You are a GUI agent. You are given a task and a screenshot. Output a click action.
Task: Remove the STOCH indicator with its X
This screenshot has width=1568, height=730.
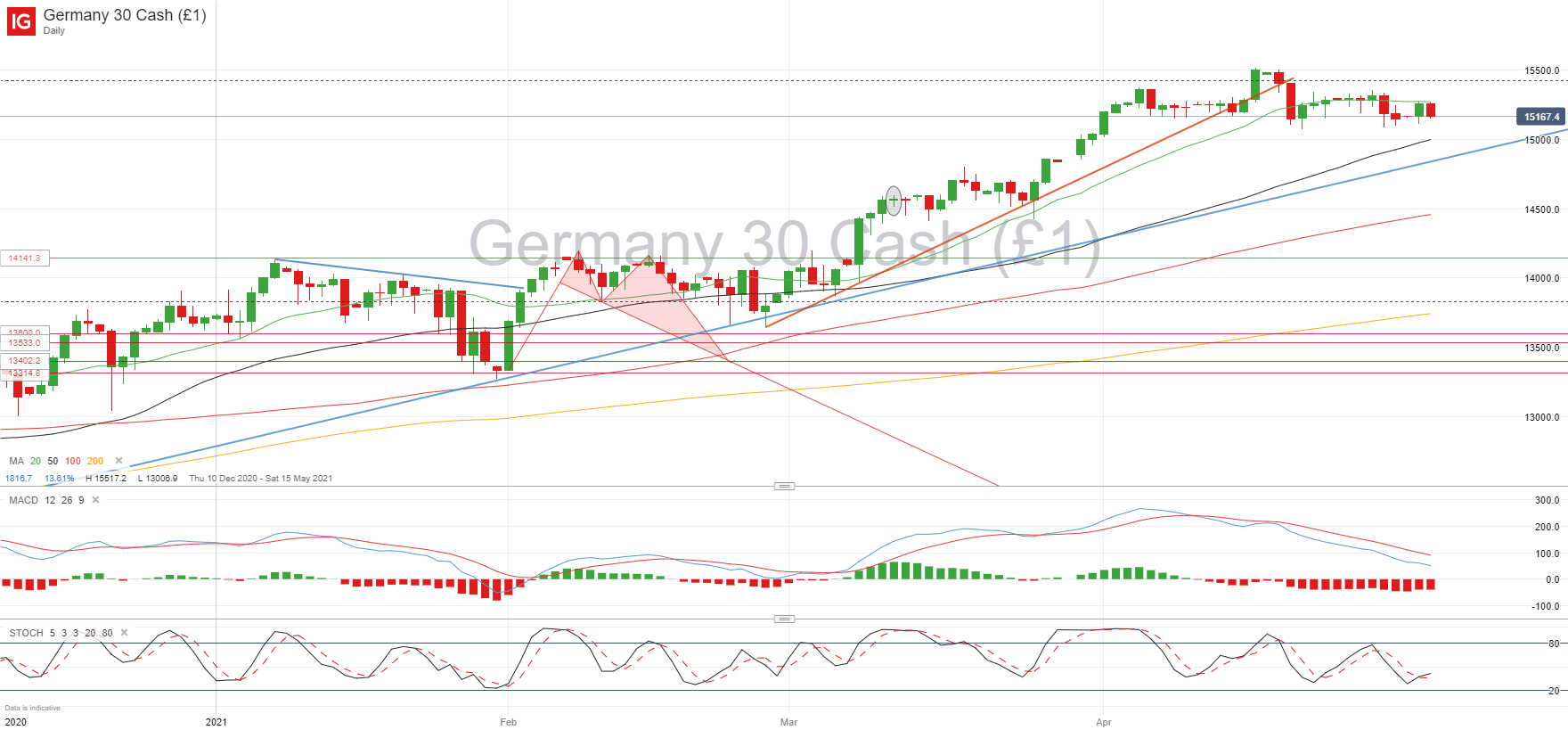coord(124,633)
